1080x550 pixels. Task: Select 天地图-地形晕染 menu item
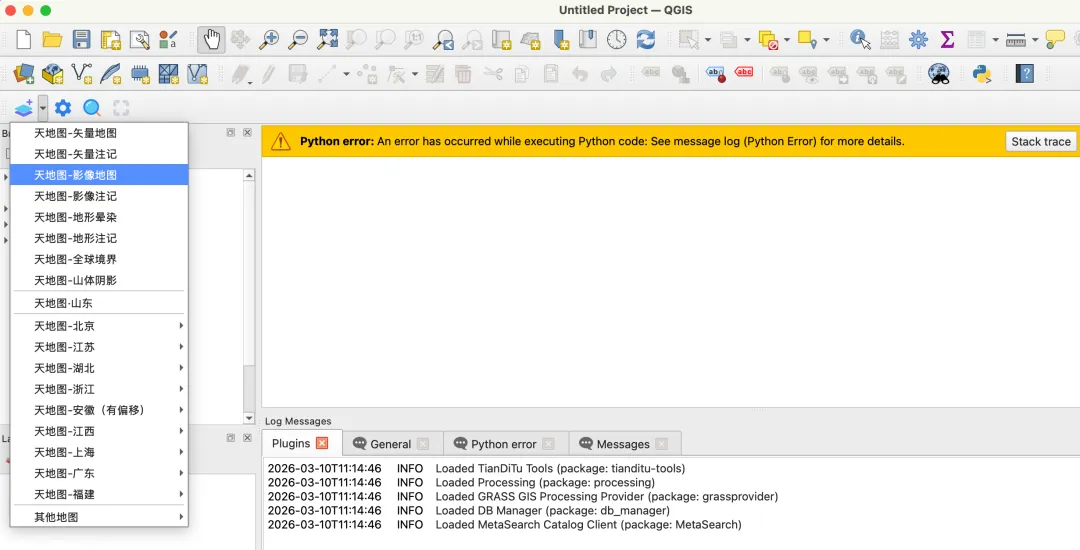click(x=99, y=217)
